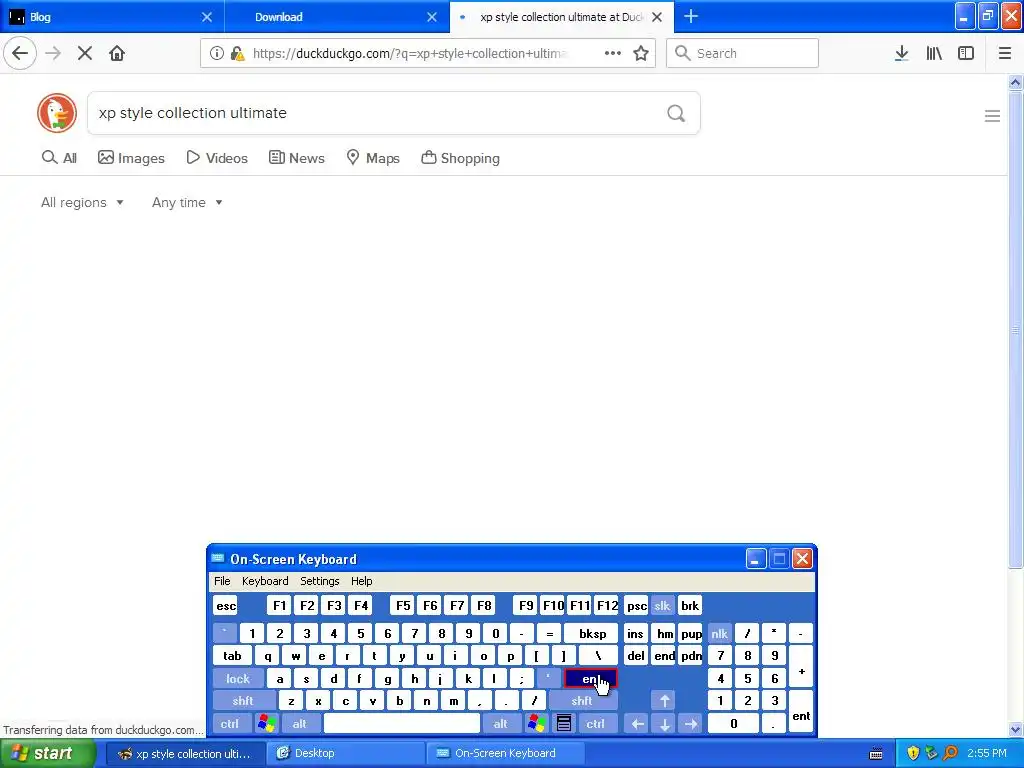Select the Videos search category

tap(217, 158)
